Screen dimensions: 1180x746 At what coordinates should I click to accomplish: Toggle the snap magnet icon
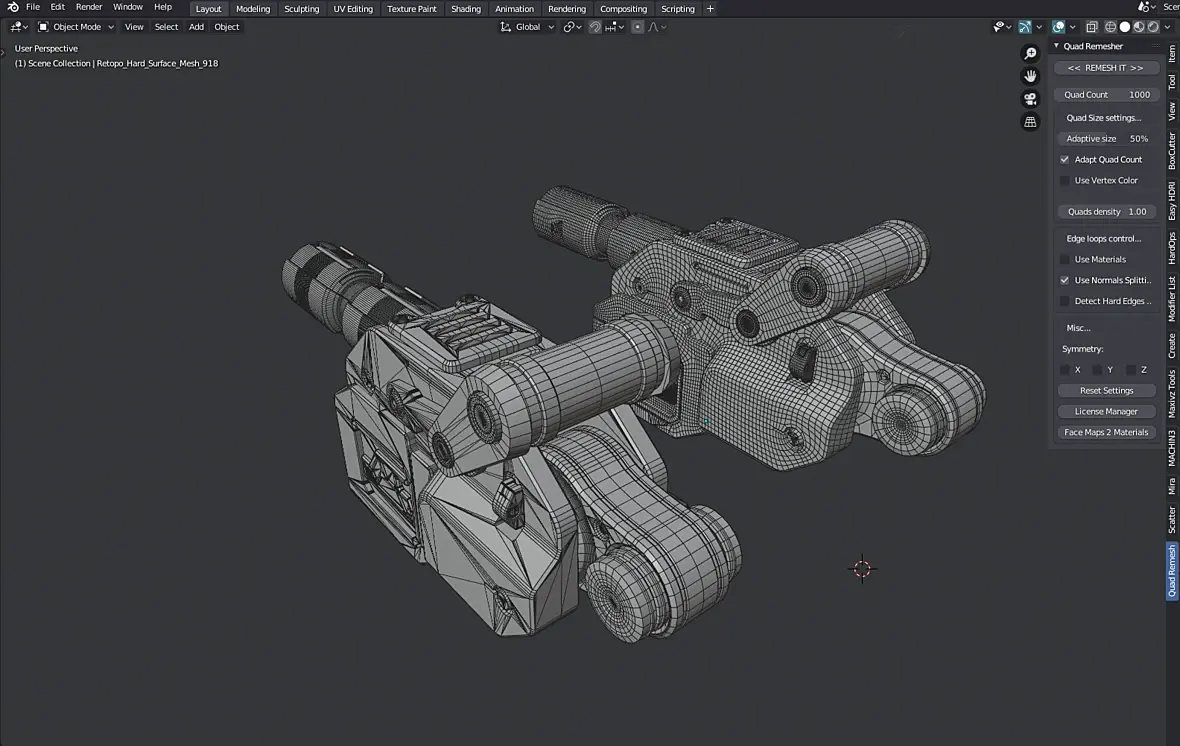pyautogui.click(x=595, y=27)
